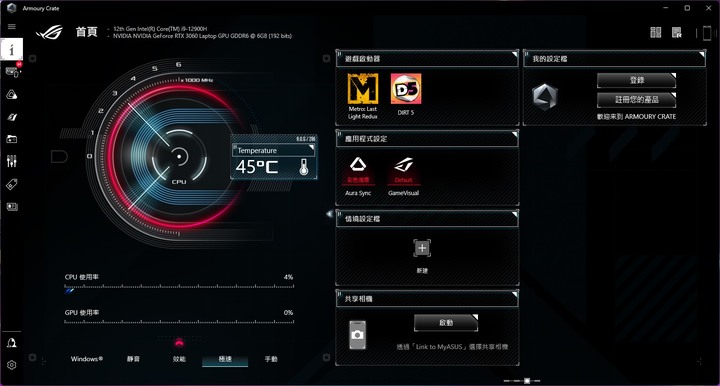Click the 新建 label under plus icon
Image resolution: width=720 pixels, height=386 pixels.
[x=422, y=271]
